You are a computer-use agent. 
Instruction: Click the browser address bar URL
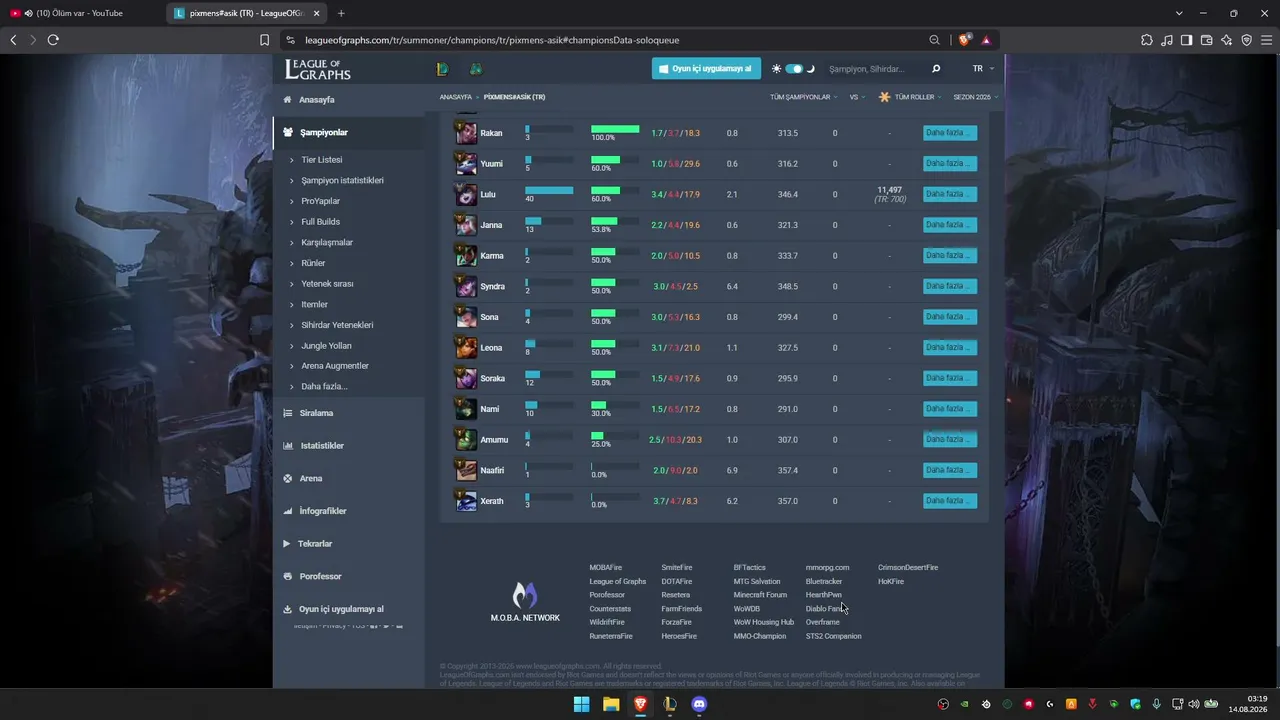pos(492,40)
